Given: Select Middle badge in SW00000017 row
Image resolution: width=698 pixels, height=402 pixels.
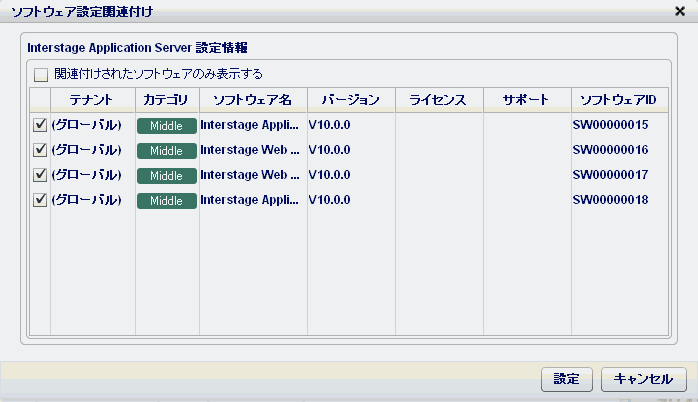Looking at the screenshot, I should pos(166,176).
